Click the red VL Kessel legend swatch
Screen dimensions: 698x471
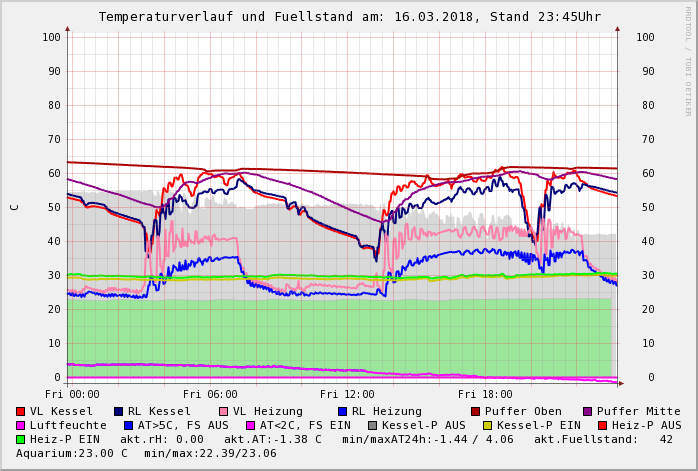pyautogui.click(x=20, y=411)
